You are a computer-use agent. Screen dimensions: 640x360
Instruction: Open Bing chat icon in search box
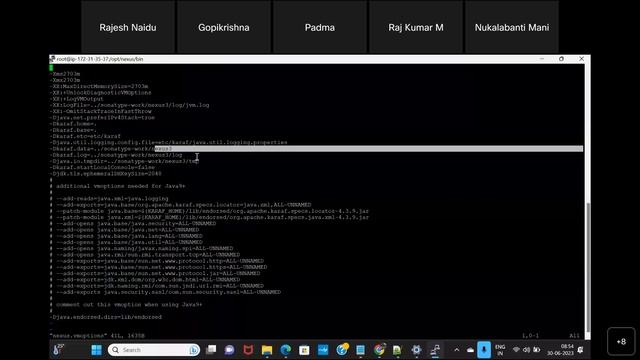pos(194,350)
